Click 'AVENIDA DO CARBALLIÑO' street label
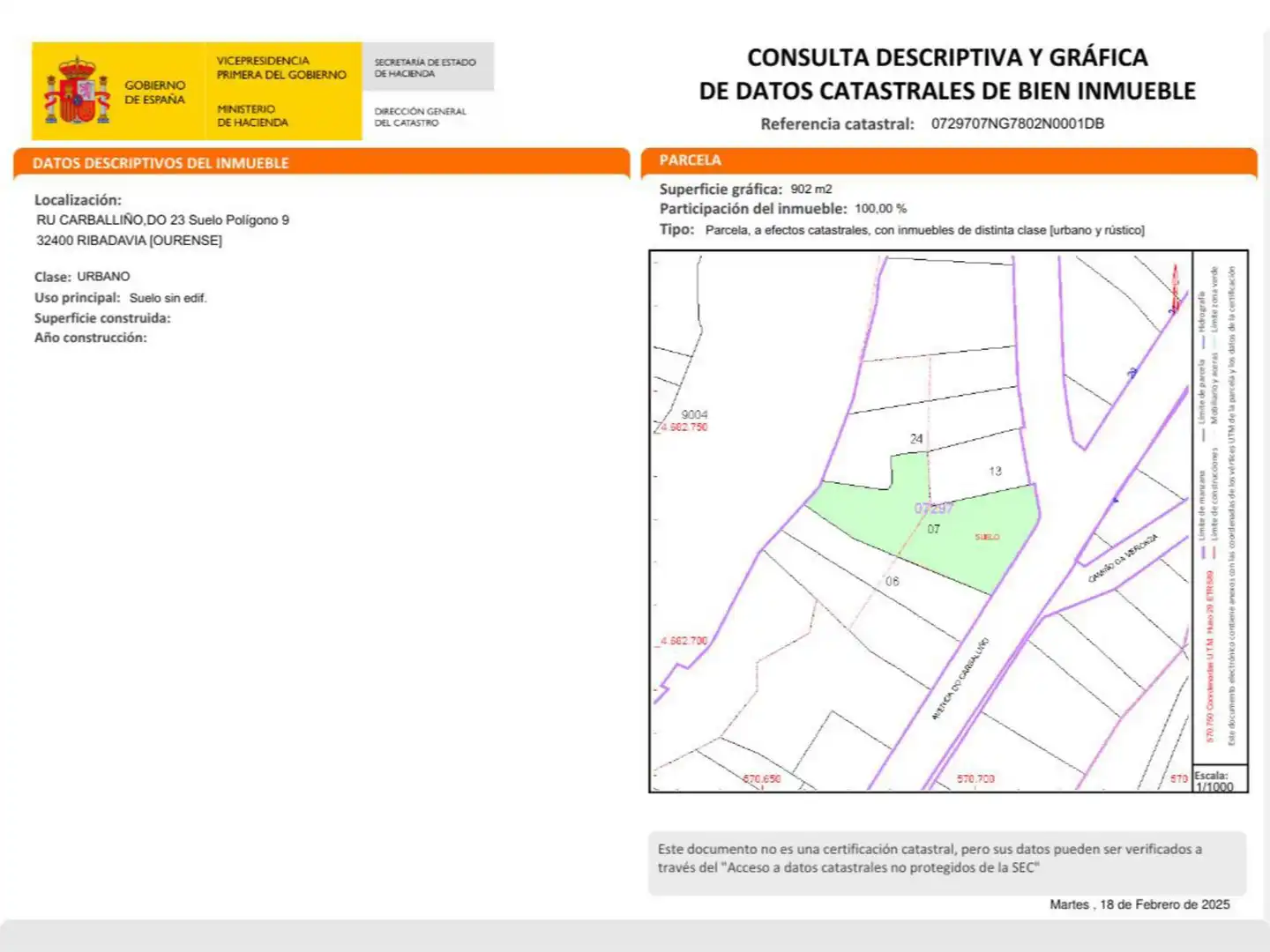The height and width of the screenshot is (952, 1270). 960,679
